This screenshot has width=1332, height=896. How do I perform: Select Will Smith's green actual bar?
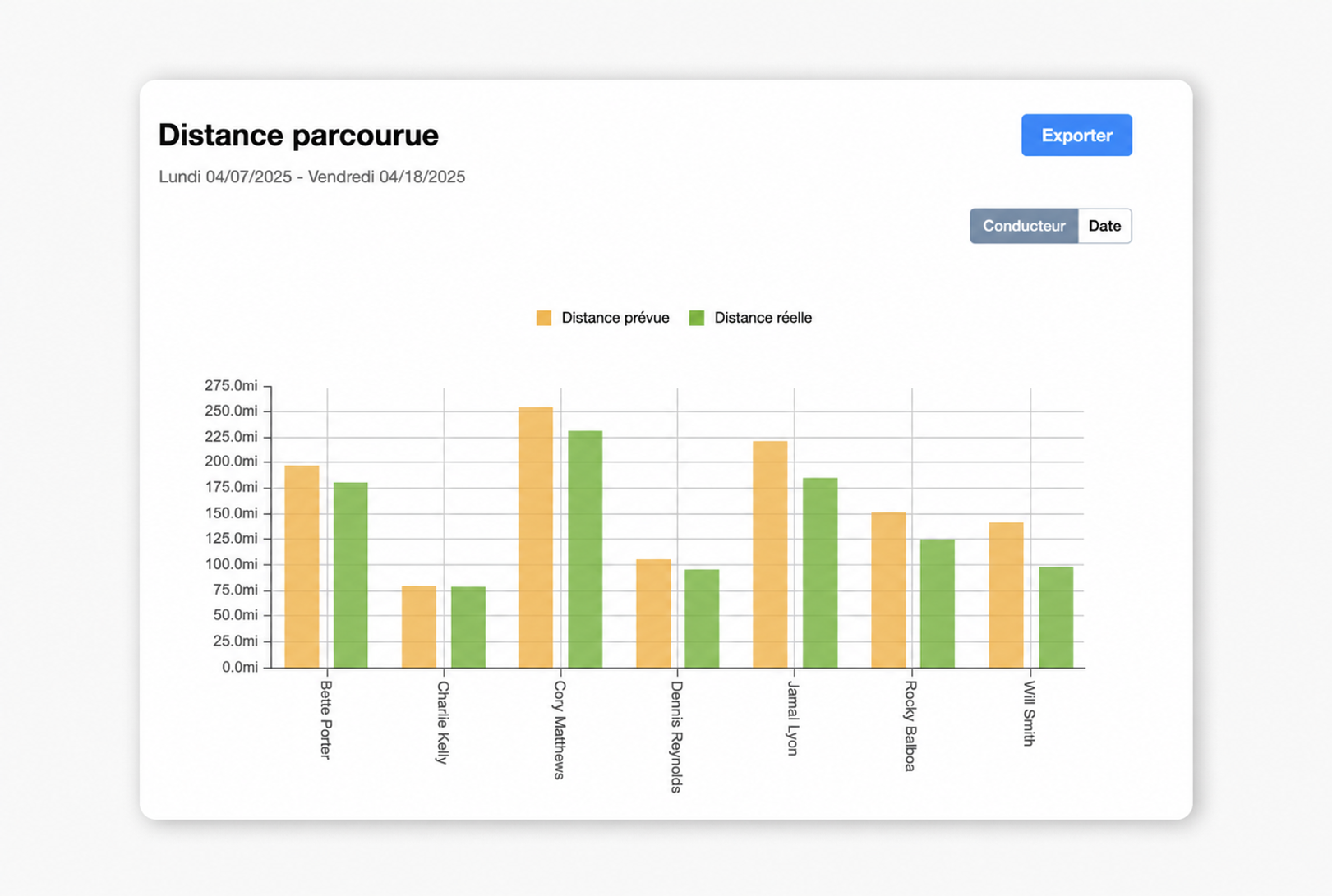tap(1056, 618)
